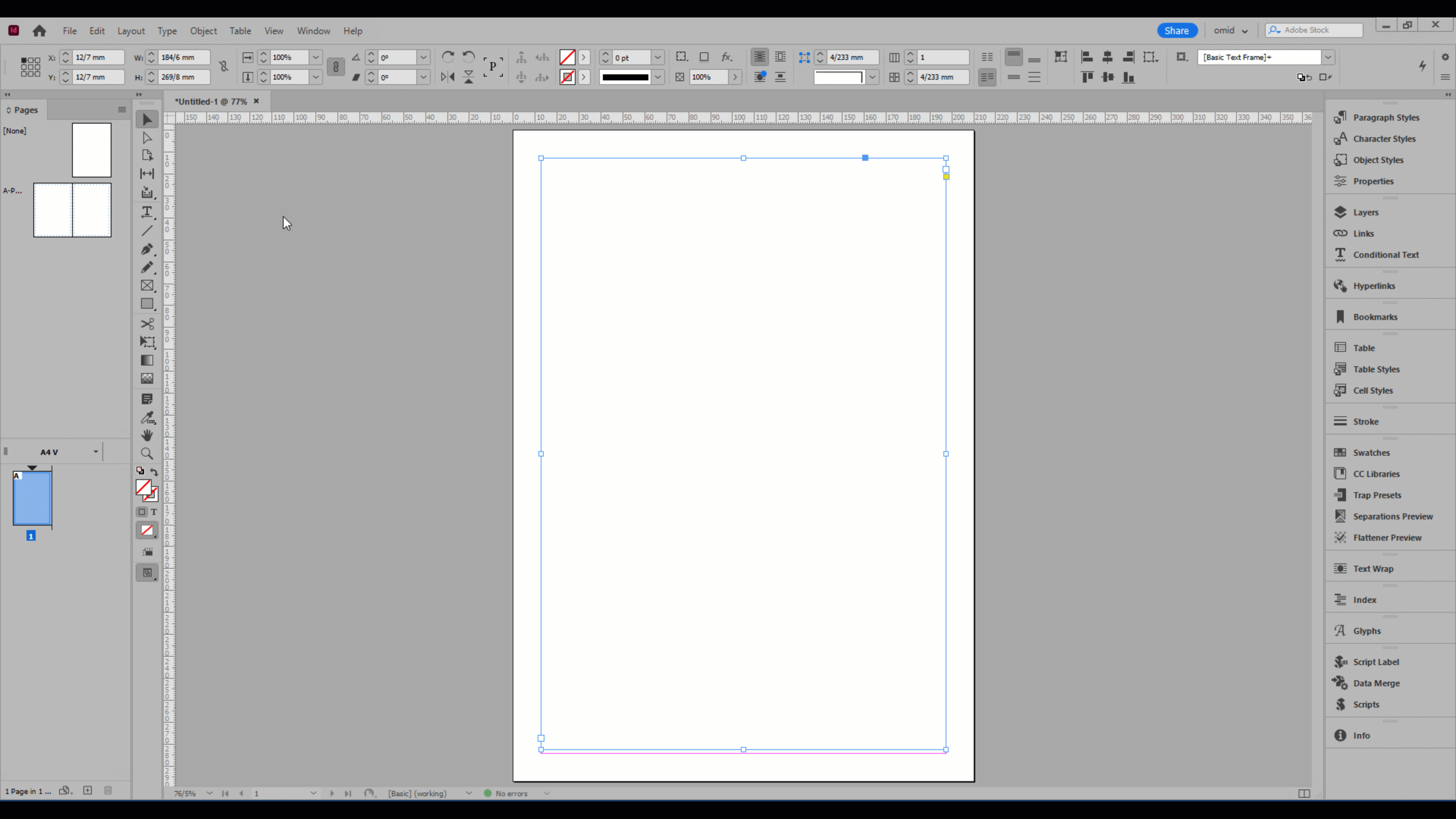The height and width of the screenshot is (819, 1456).
Task: Toggle formatting affects text button
Action: tap(154, 512)
